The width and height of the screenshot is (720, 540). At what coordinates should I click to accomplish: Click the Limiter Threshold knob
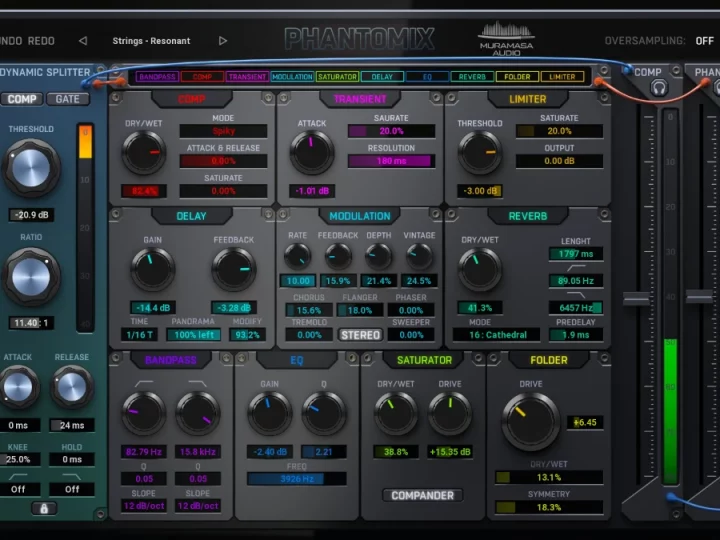pyautogui.click(x=480, y=152)
